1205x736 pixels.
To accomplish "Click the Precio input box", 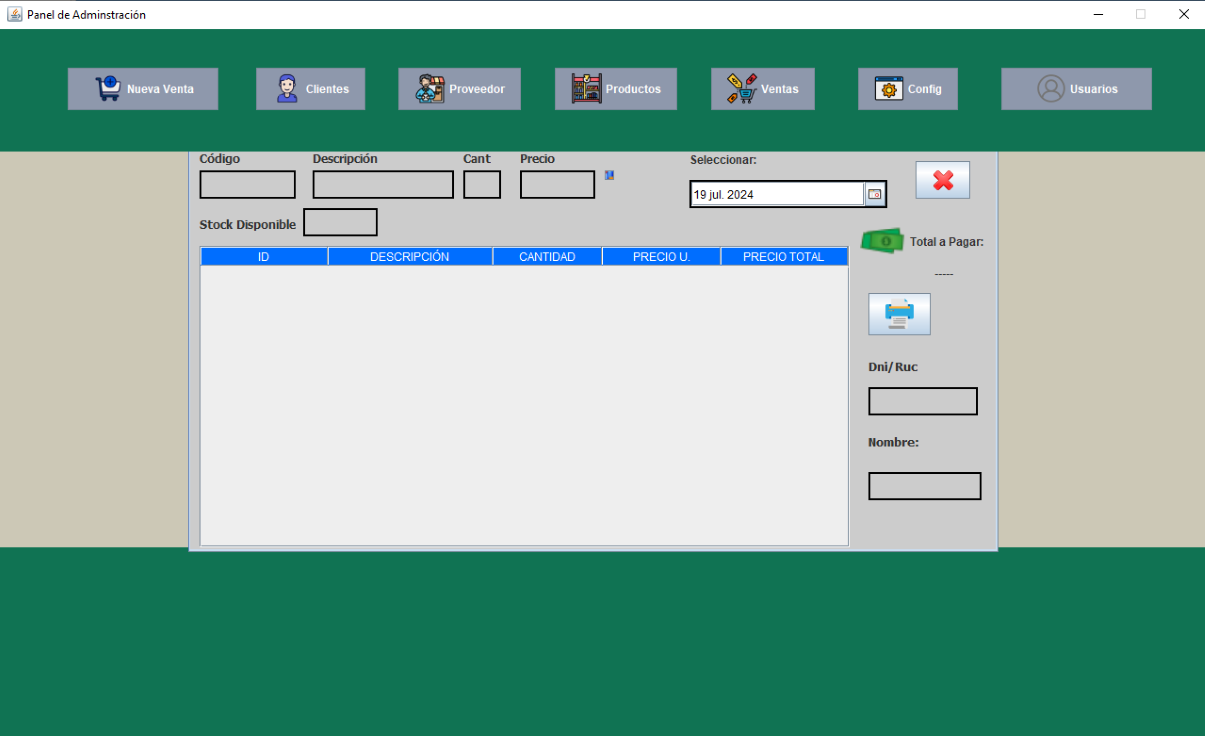I will point(557,185).
